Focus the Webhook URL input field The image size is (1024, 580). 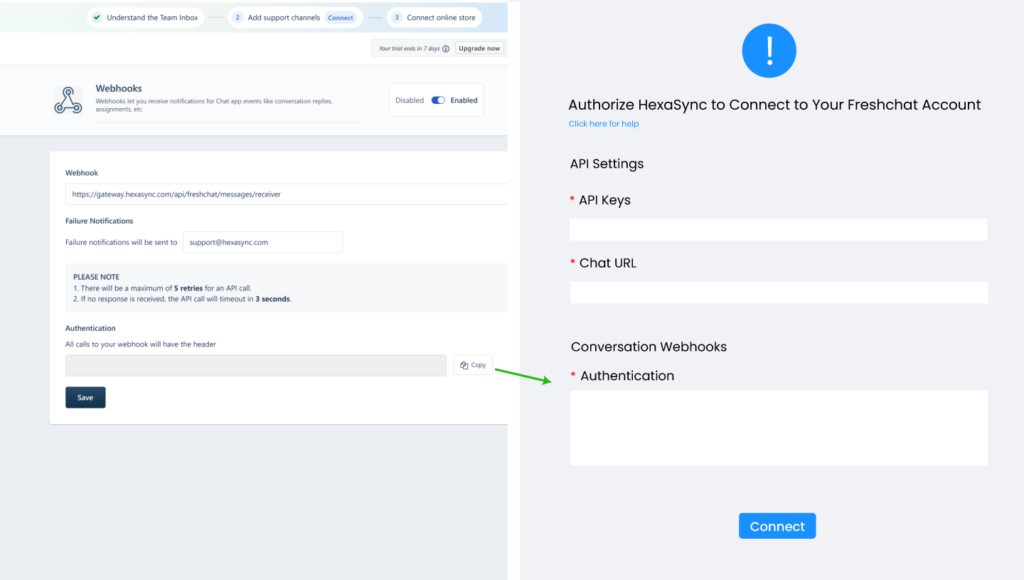point(286,194)
